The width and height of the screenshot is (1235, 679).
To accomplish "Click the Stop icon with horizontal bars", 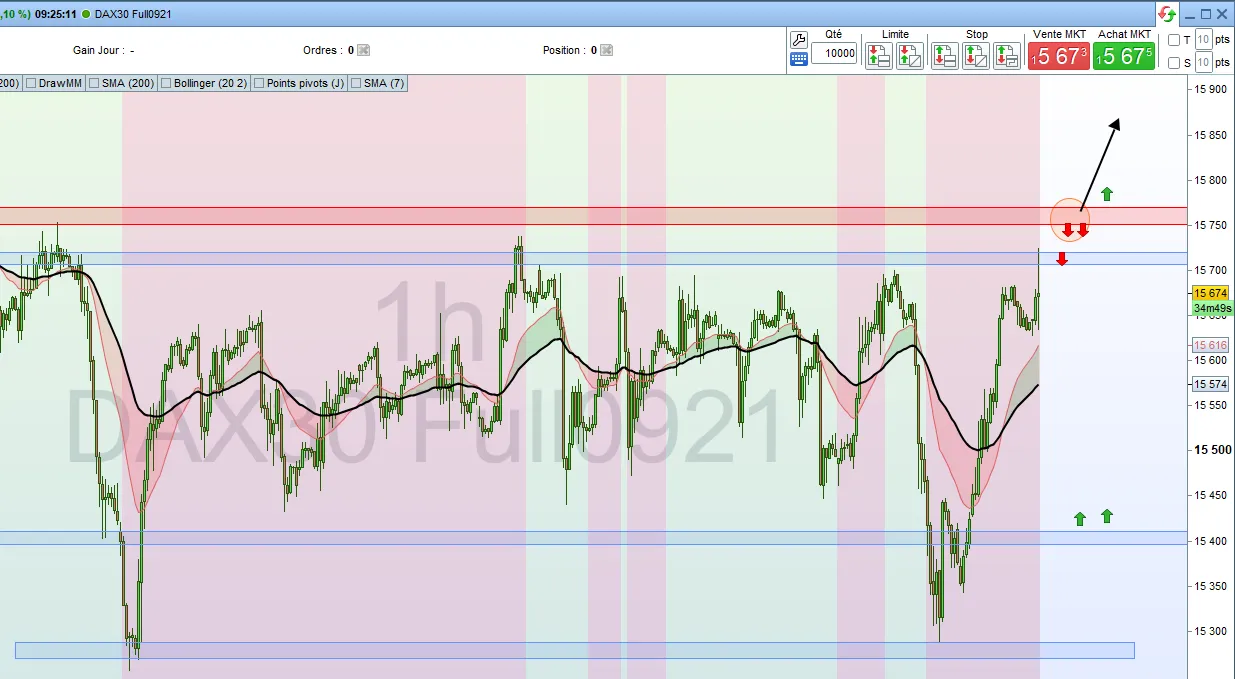I will 944,56.
